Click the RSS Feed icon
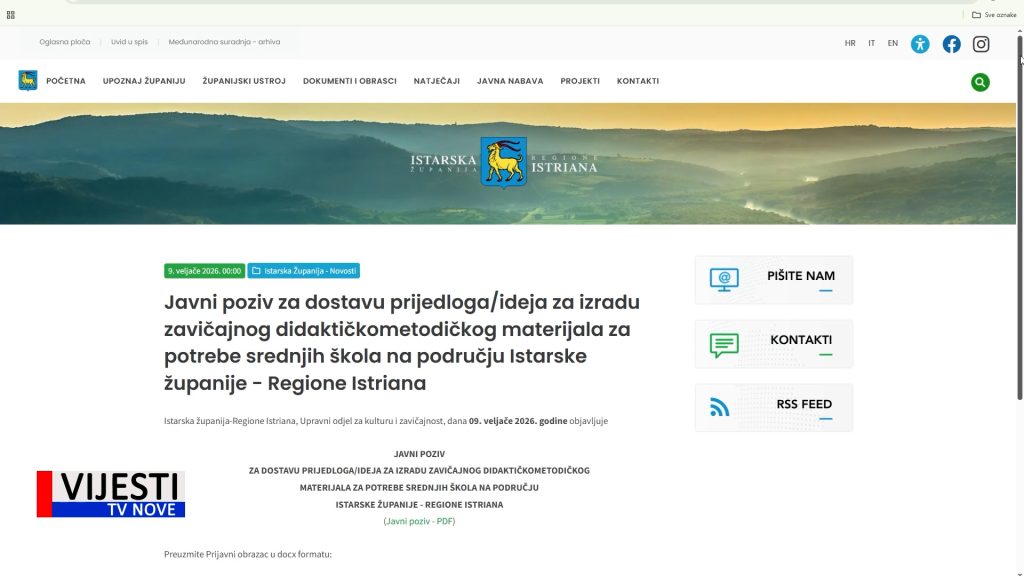Image resolution: width=1024 pixels, height=576 pixels. (720, 408)
